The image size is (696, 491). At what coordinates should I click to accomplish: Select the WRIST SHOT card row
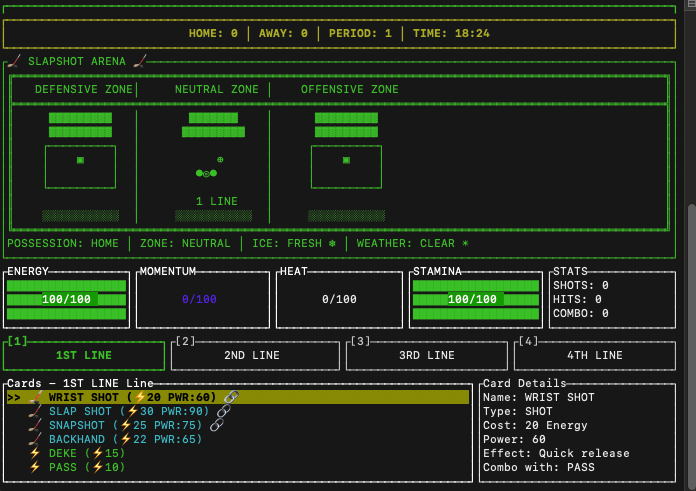238,397
